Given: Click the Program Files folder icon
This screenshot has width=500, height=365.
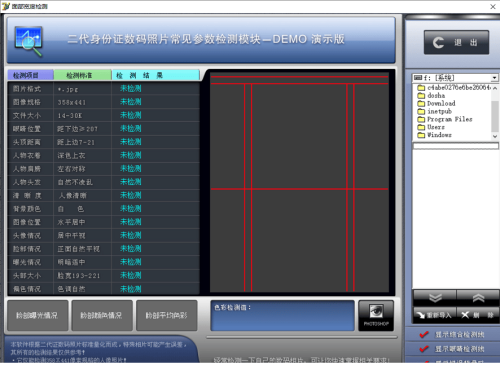Looking at the screenshot, I should click(421, 119).
